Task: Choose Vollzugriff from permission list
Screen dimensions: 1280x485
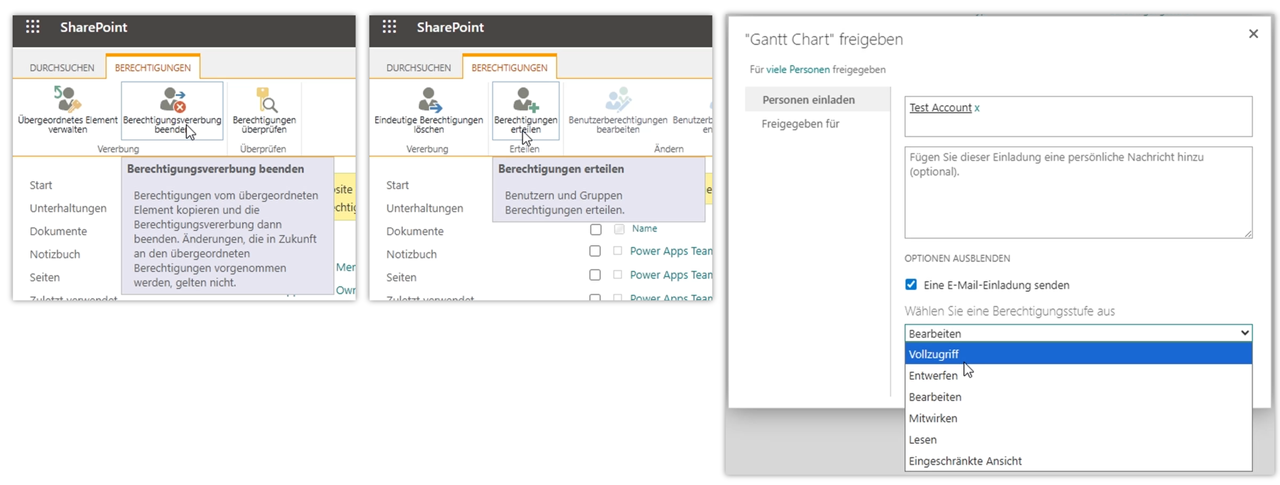Action: [x=1078, y=354]
